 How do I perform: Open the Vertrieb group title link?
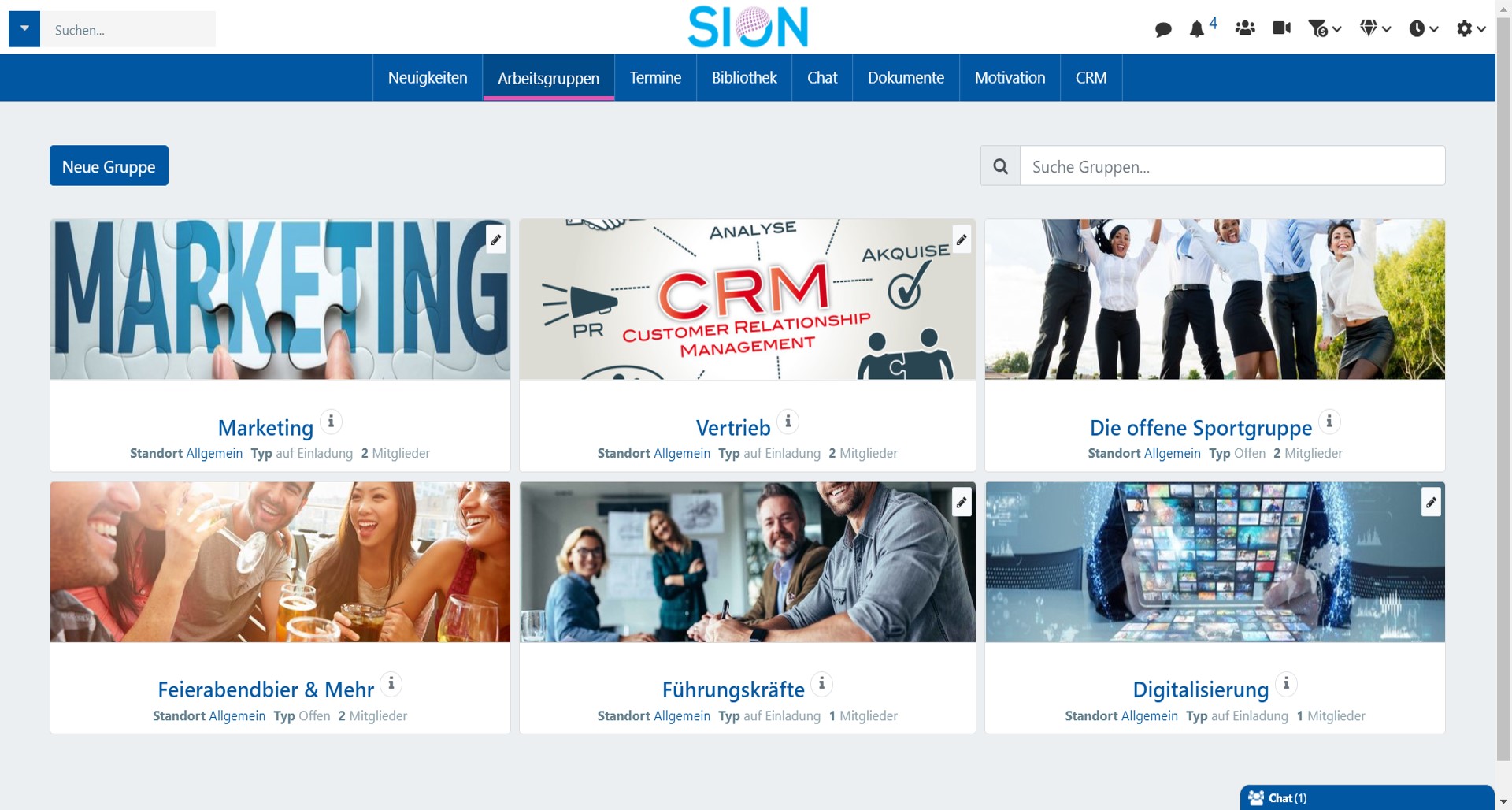(x=733, y=428)
